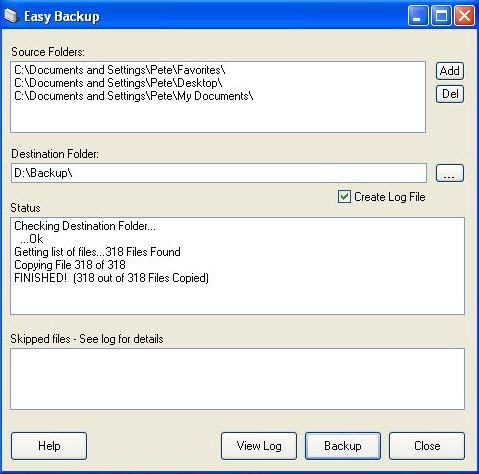
Task: Click the 'Copying File 318 of 318' line
Action: point(70,265)
